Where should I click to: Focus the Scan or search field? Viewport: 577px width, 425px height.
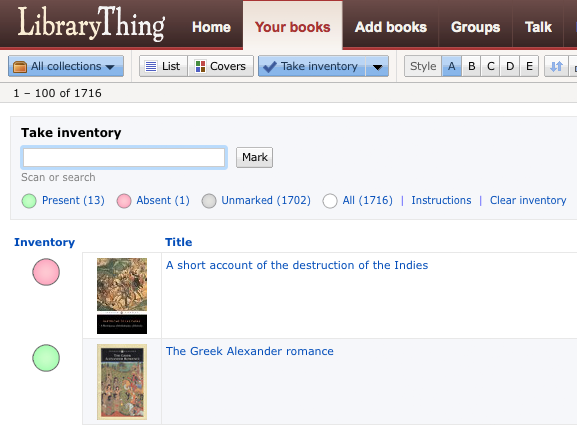124,157
